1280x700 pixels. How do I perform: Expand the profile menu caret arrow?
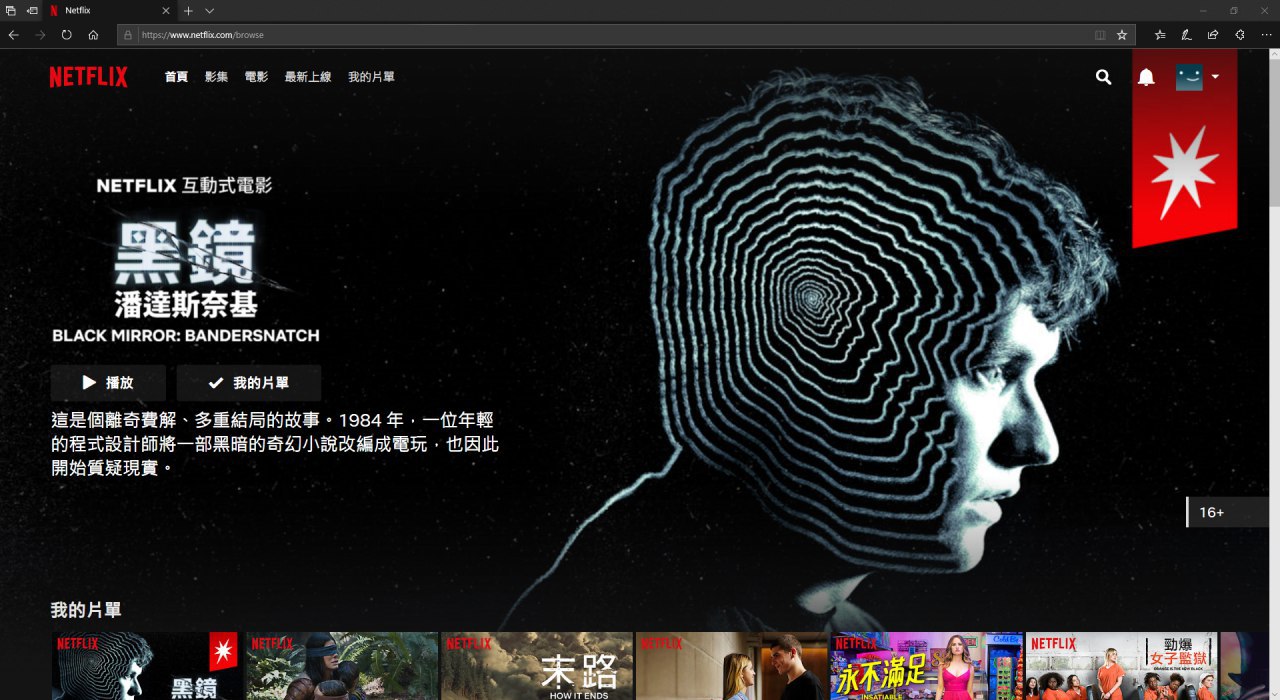tap(1215, 77)
